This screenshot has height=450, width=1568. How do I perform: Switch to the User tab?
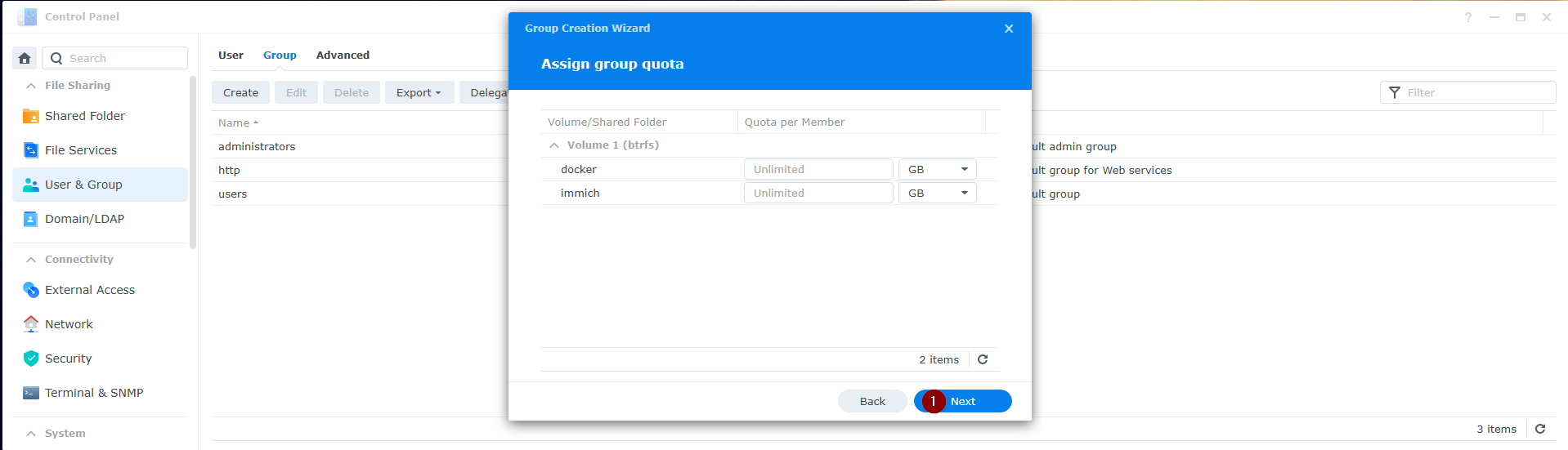click(231, 56)
